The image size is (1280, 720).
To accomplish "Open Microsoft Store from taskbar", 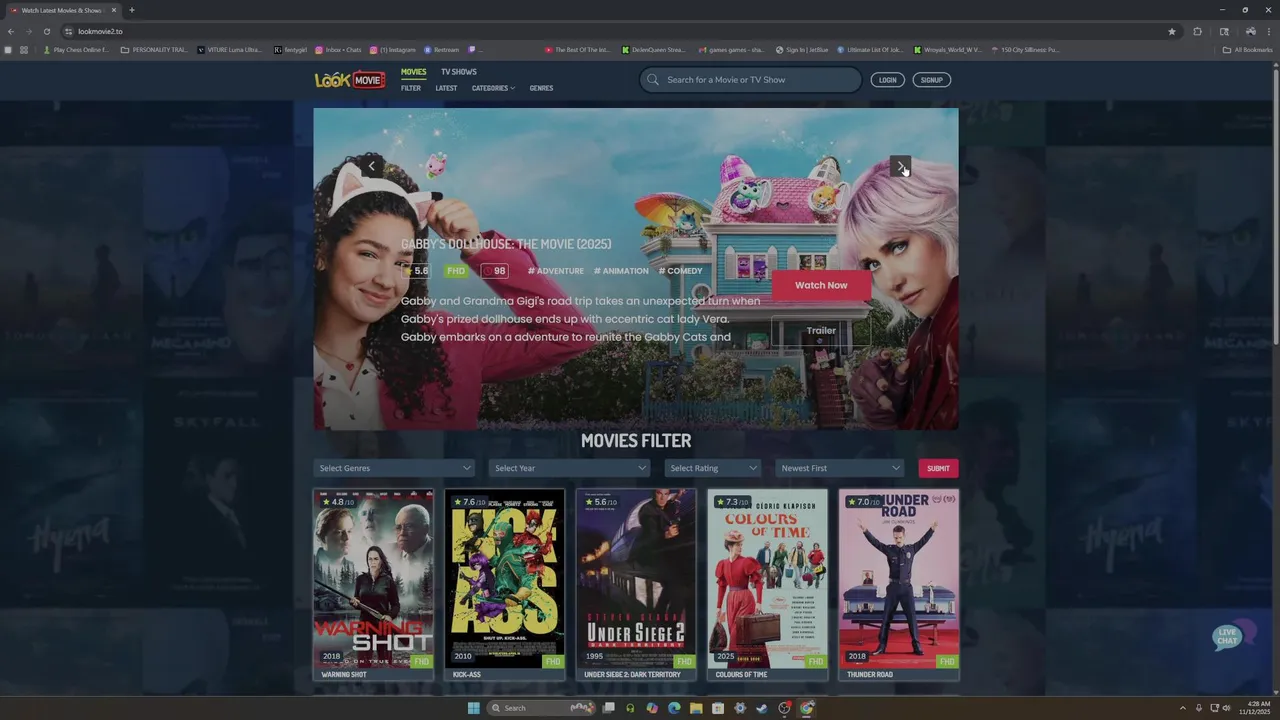I will pyautogui.click(x=718, y=708).
